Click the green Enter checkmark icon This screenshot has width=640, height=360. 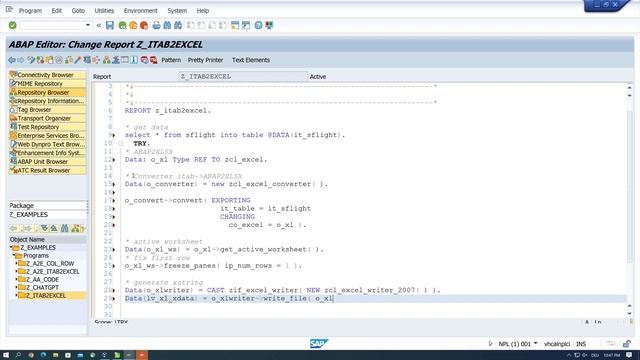point(13,25)
